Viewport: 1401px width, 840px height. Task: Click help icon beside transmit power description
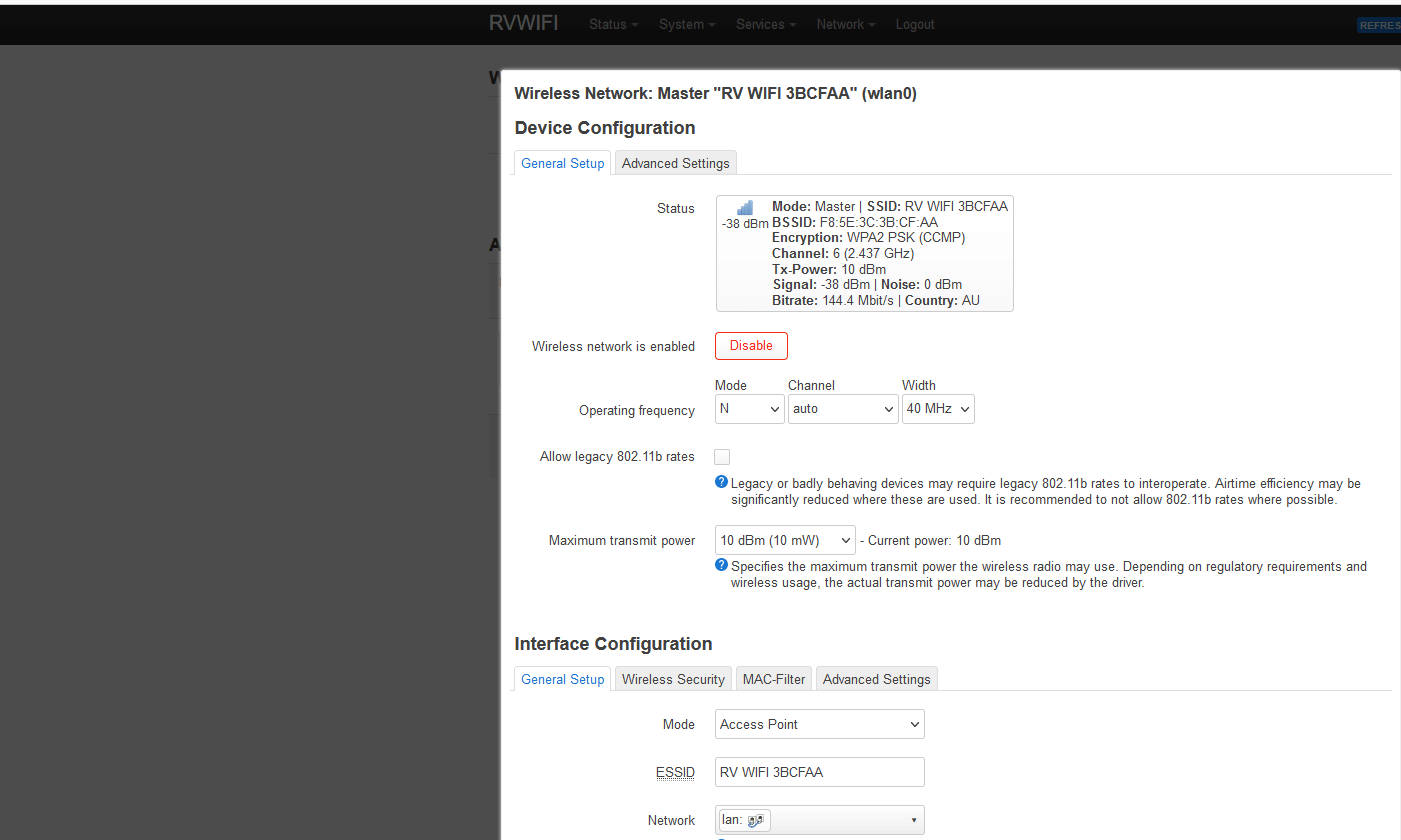(721, 566)
